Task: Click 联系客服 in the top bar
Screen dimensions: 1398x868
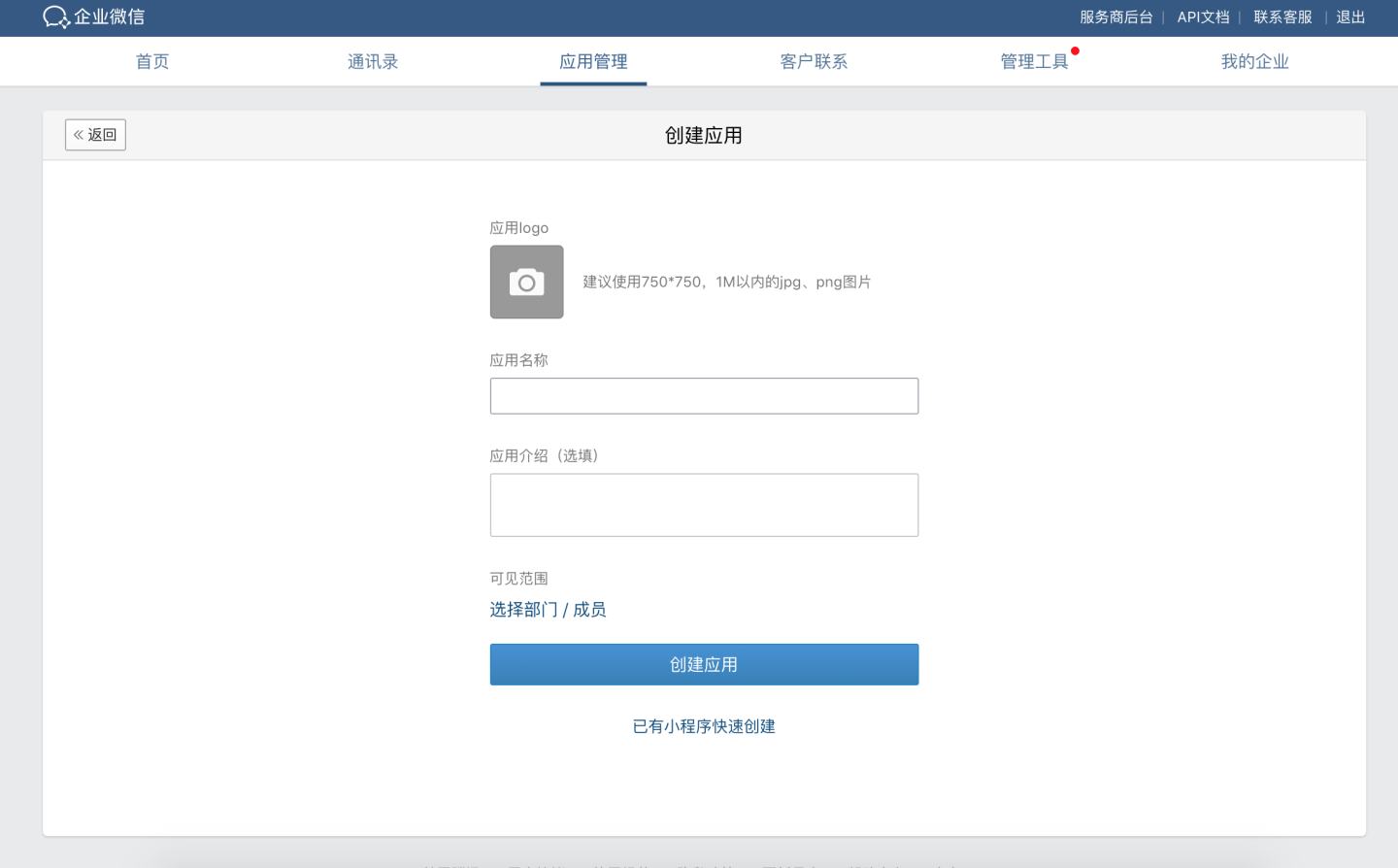Action: [1281, 17]
